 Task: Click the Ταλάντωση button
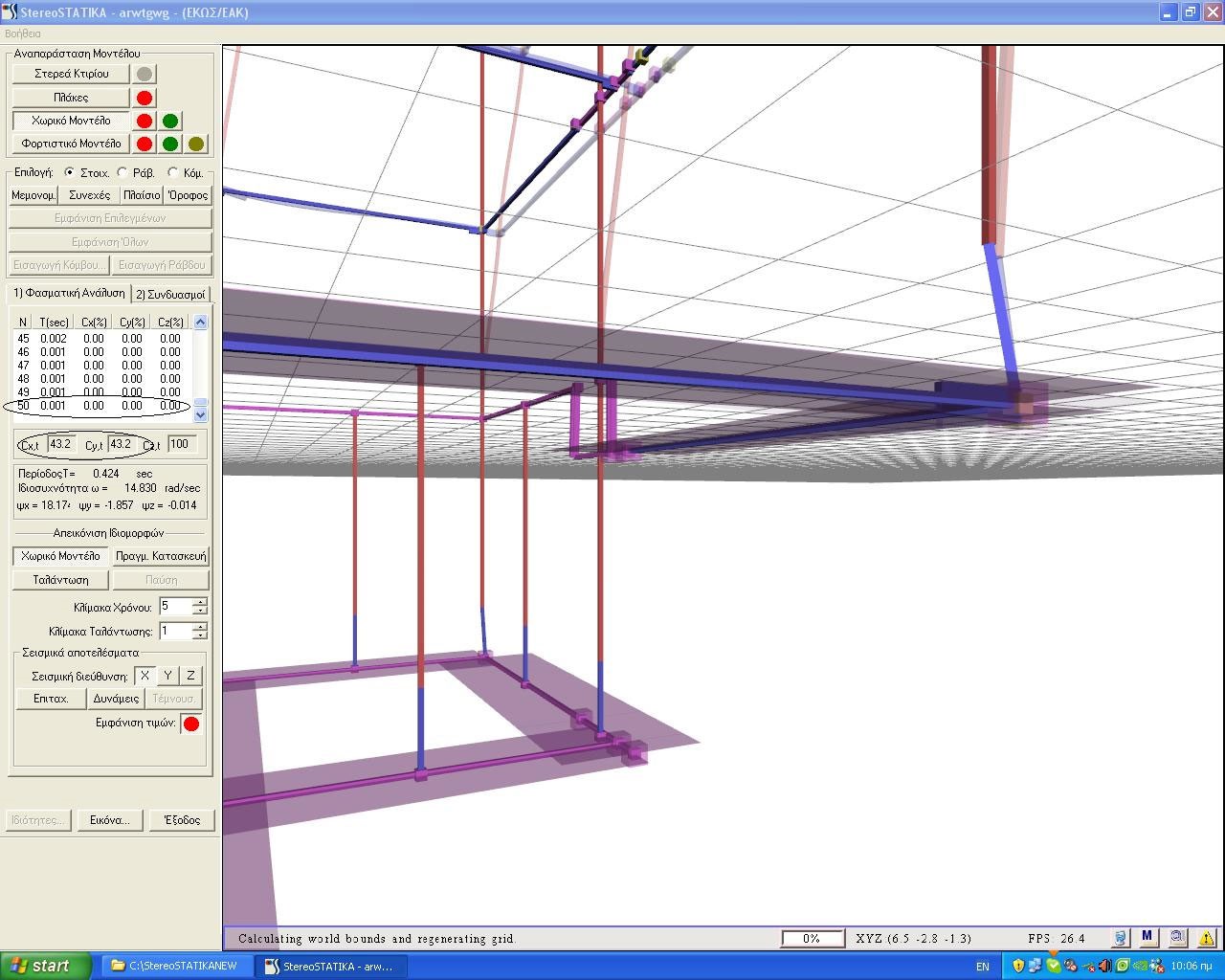tap(60, 580)
